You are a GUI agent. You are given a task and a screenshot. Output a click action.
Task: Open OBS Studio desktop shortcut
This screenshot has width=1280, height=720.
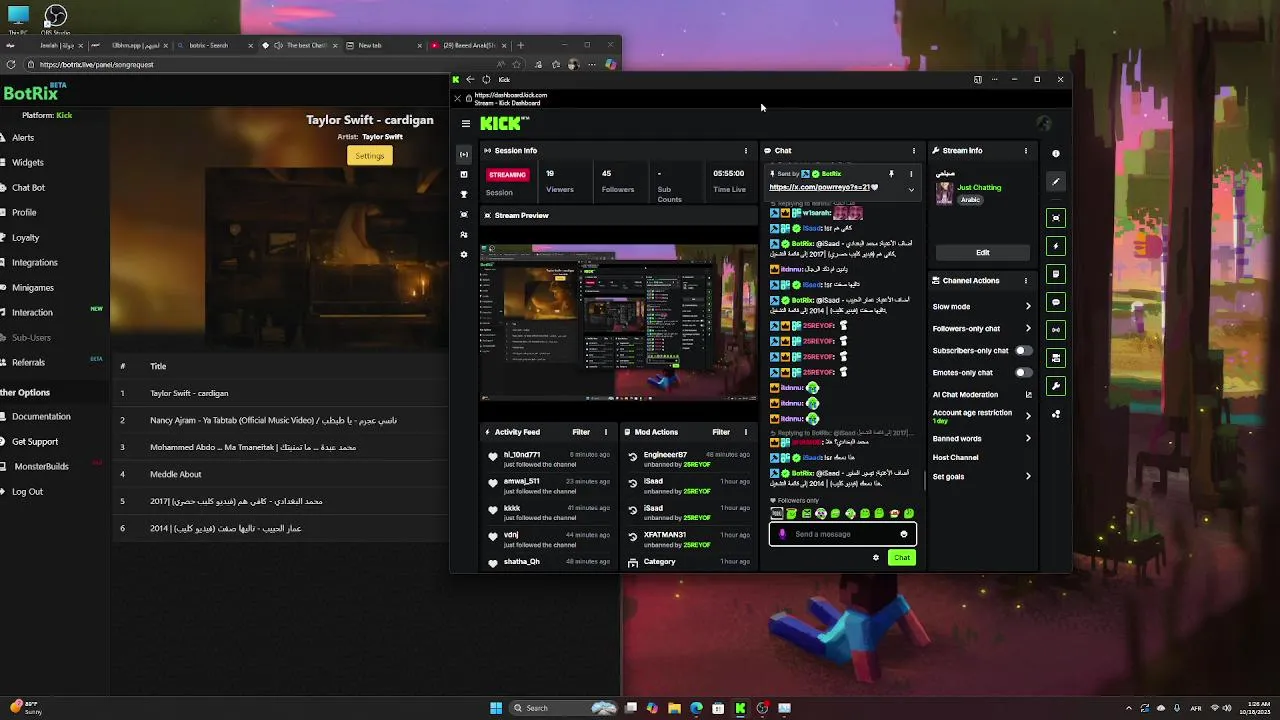55,20
